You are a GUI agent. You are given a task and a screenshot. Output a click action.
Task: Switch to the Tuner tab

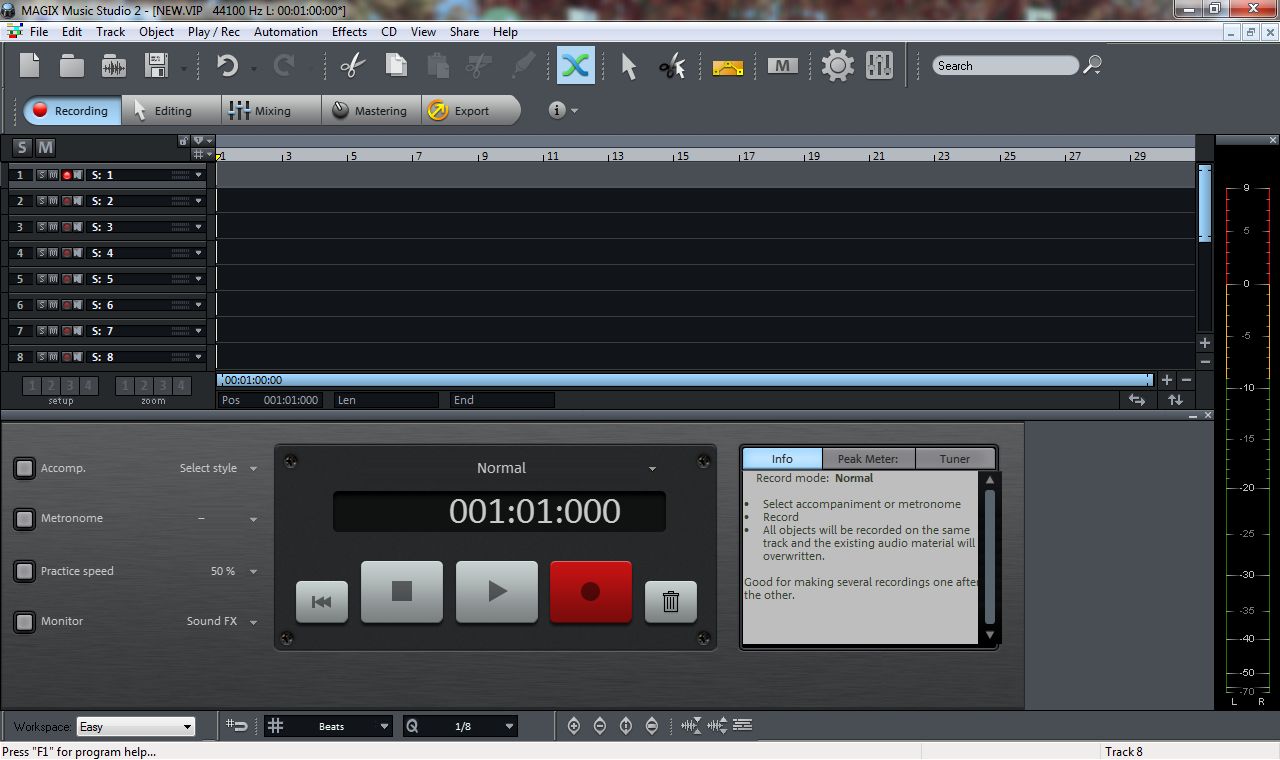coord(955,458)
